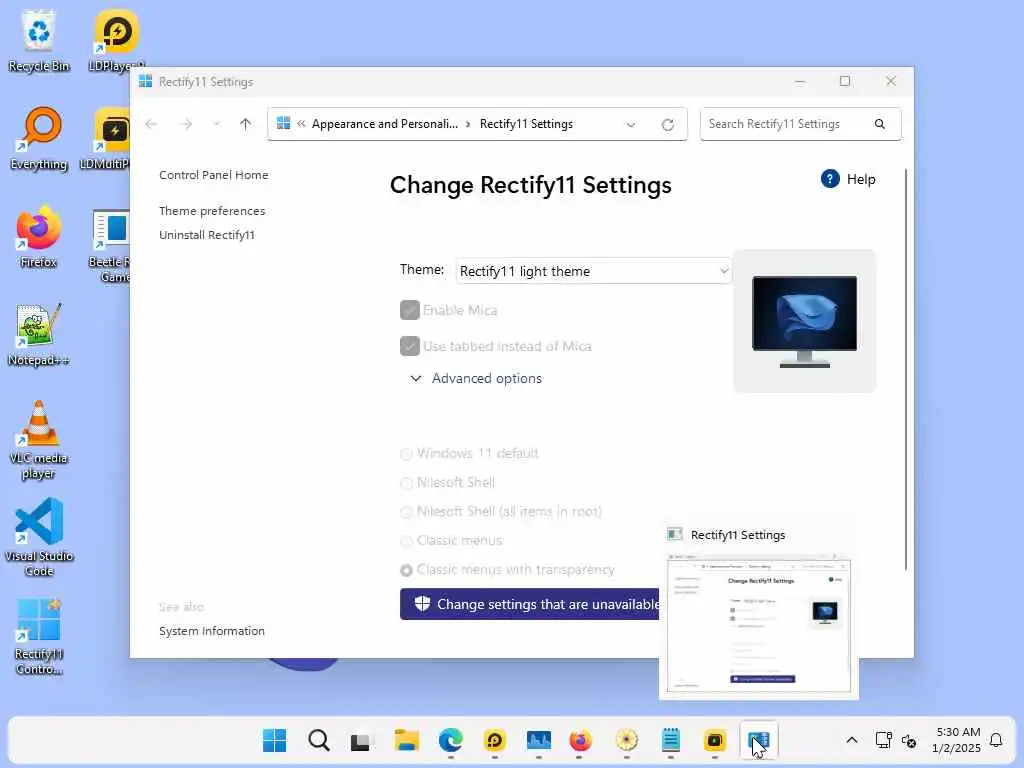The width and height of the screenshot is (1024, 768).
Task: Select Nilesoft Shell (all items in root)
Action: pyautogui.click(x=406, y=512)
